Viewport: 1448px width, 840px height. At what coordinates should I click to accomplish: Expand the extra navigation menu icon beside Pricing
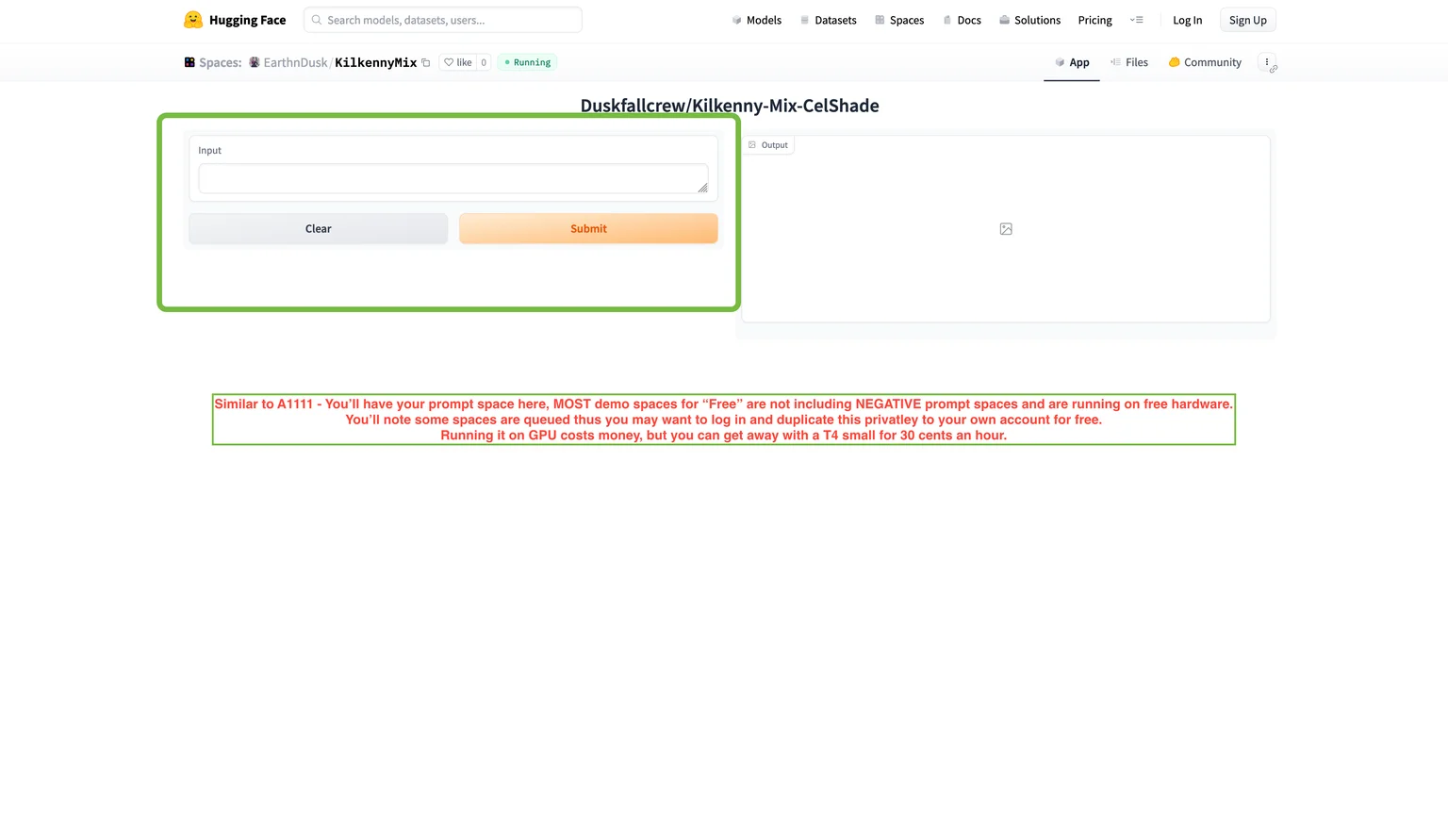click(1137, 20)
